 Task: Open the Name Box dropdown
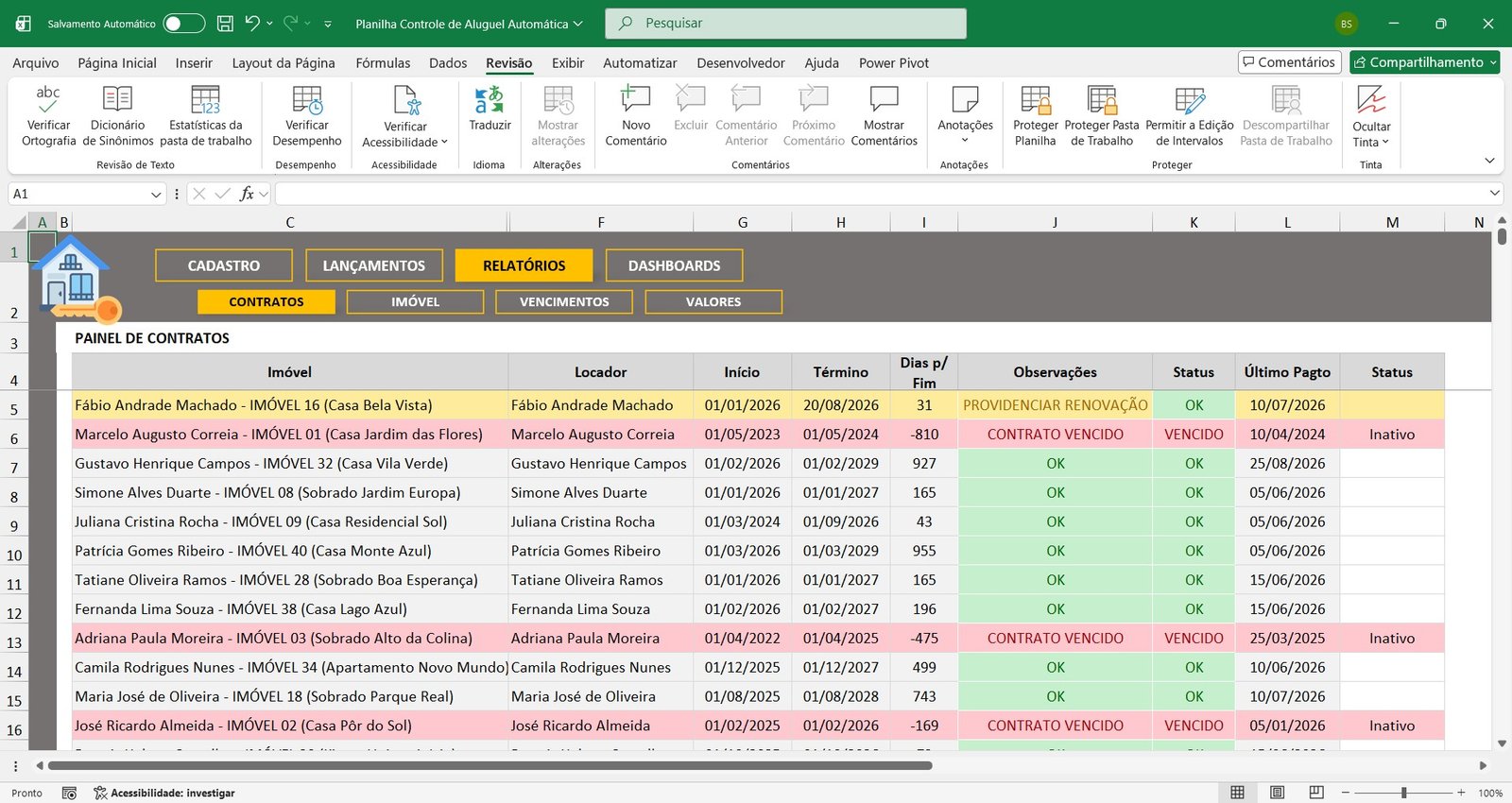pyautogui.click(x=156, y=194)
